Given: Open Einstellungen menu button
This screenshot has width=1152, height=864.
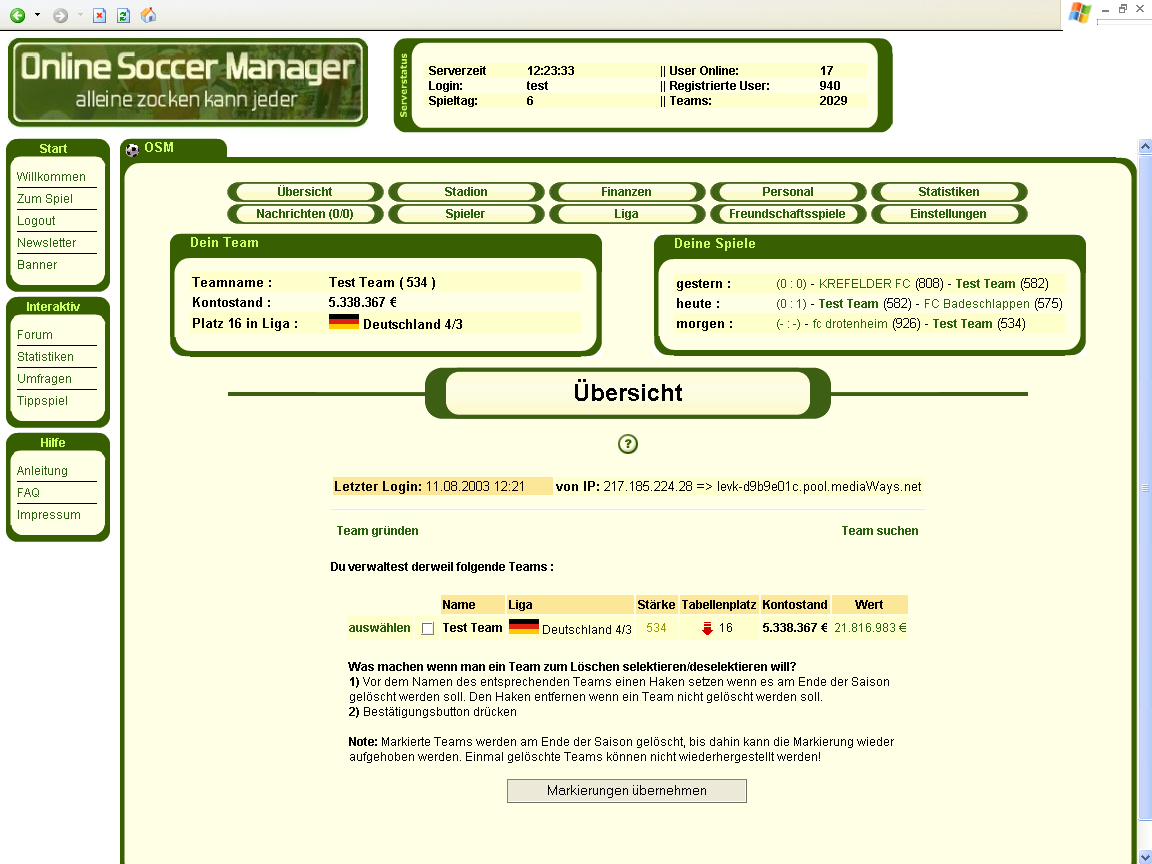Looking at the screenshot, I should click(x=948, y=214).
